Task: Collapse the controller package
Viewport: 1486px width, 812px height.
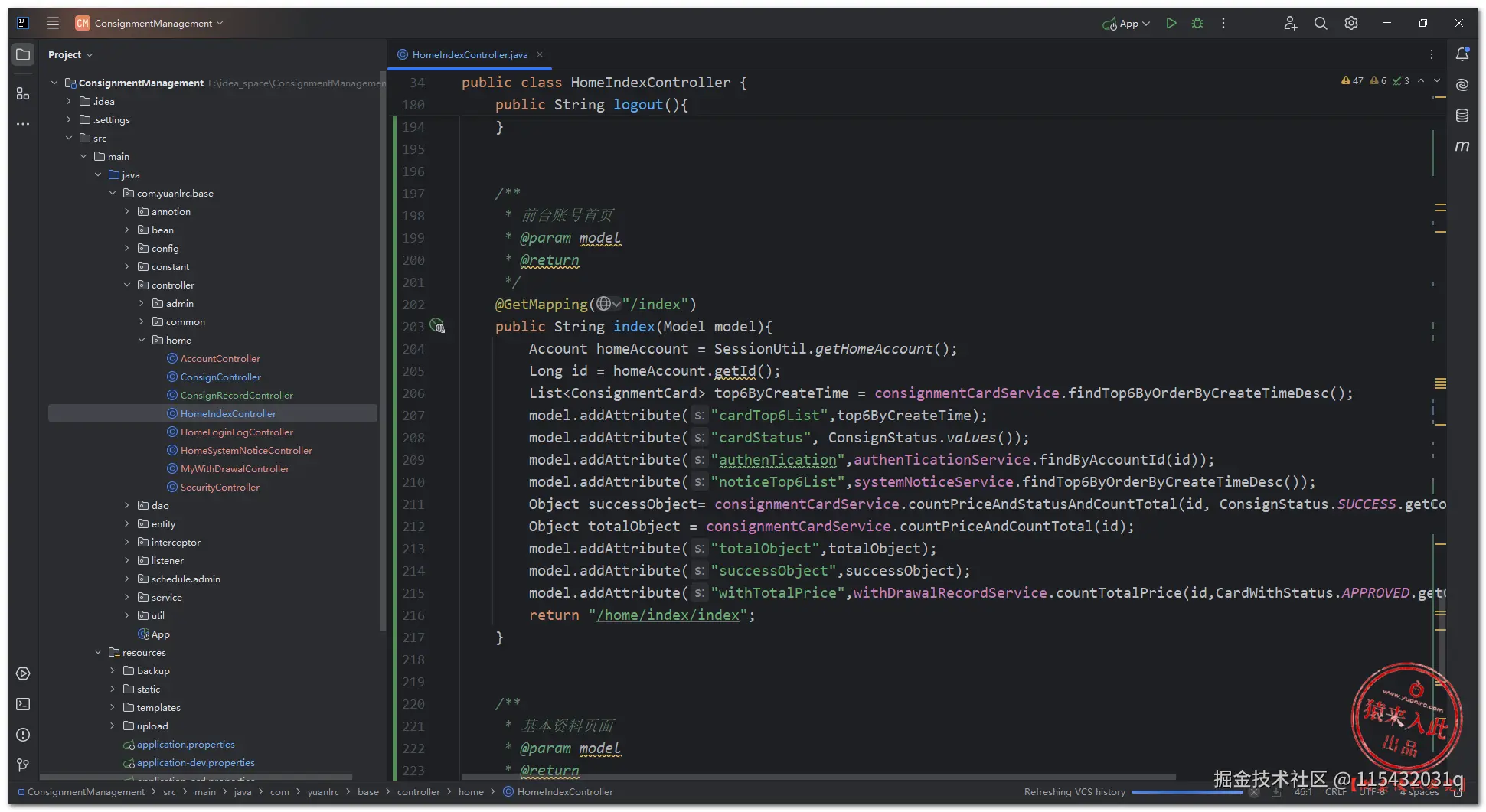Action: pos(127,285)
